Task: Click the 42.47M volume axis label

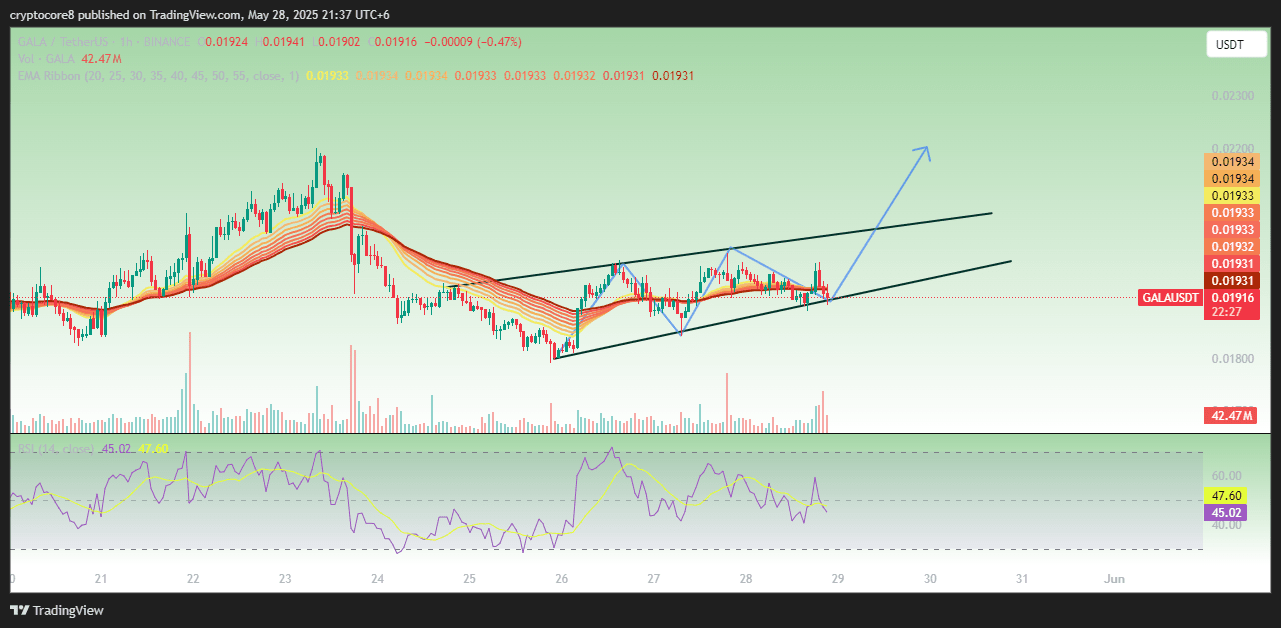Action: click(1231, 416)
